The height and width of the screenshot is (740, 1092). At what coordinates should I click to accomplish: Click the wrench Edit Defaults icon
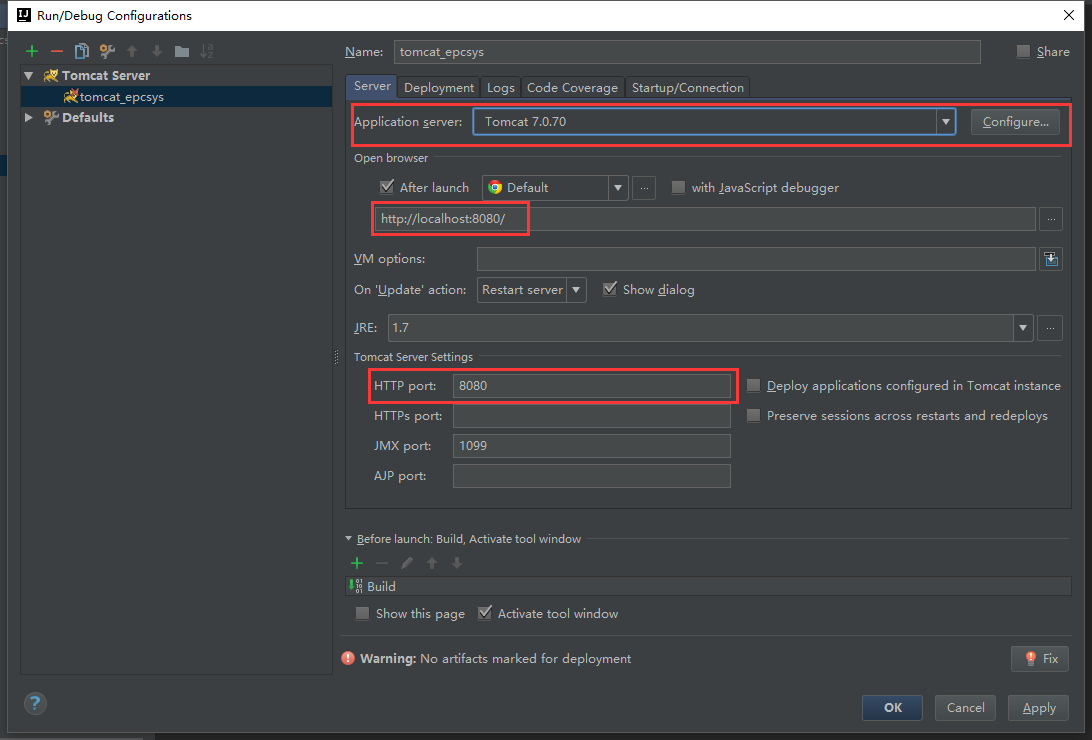107,51
